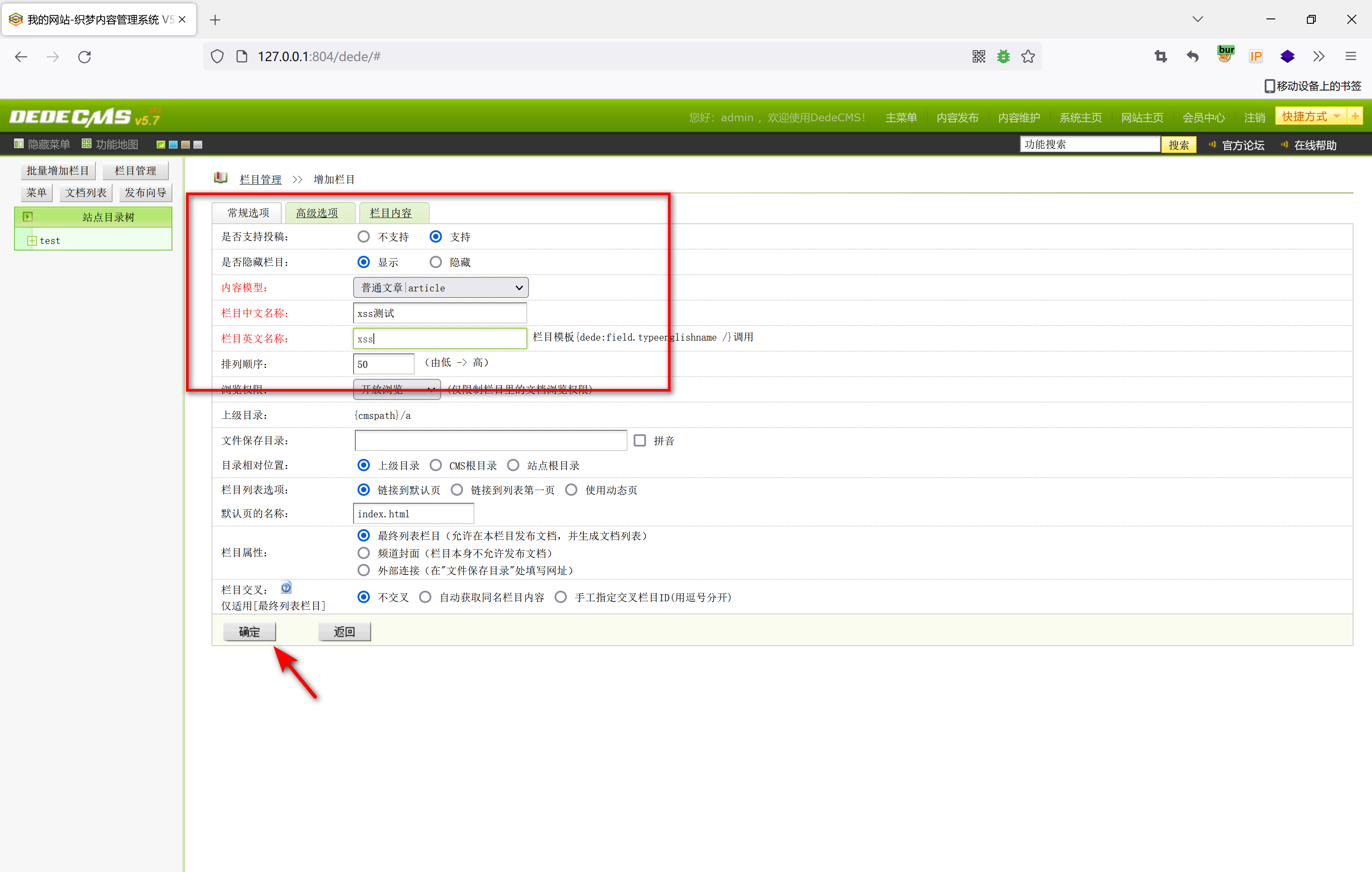Select the 不支持 radio option
The width and height of the screenshot is (1372, 872).
click(364, 236)
